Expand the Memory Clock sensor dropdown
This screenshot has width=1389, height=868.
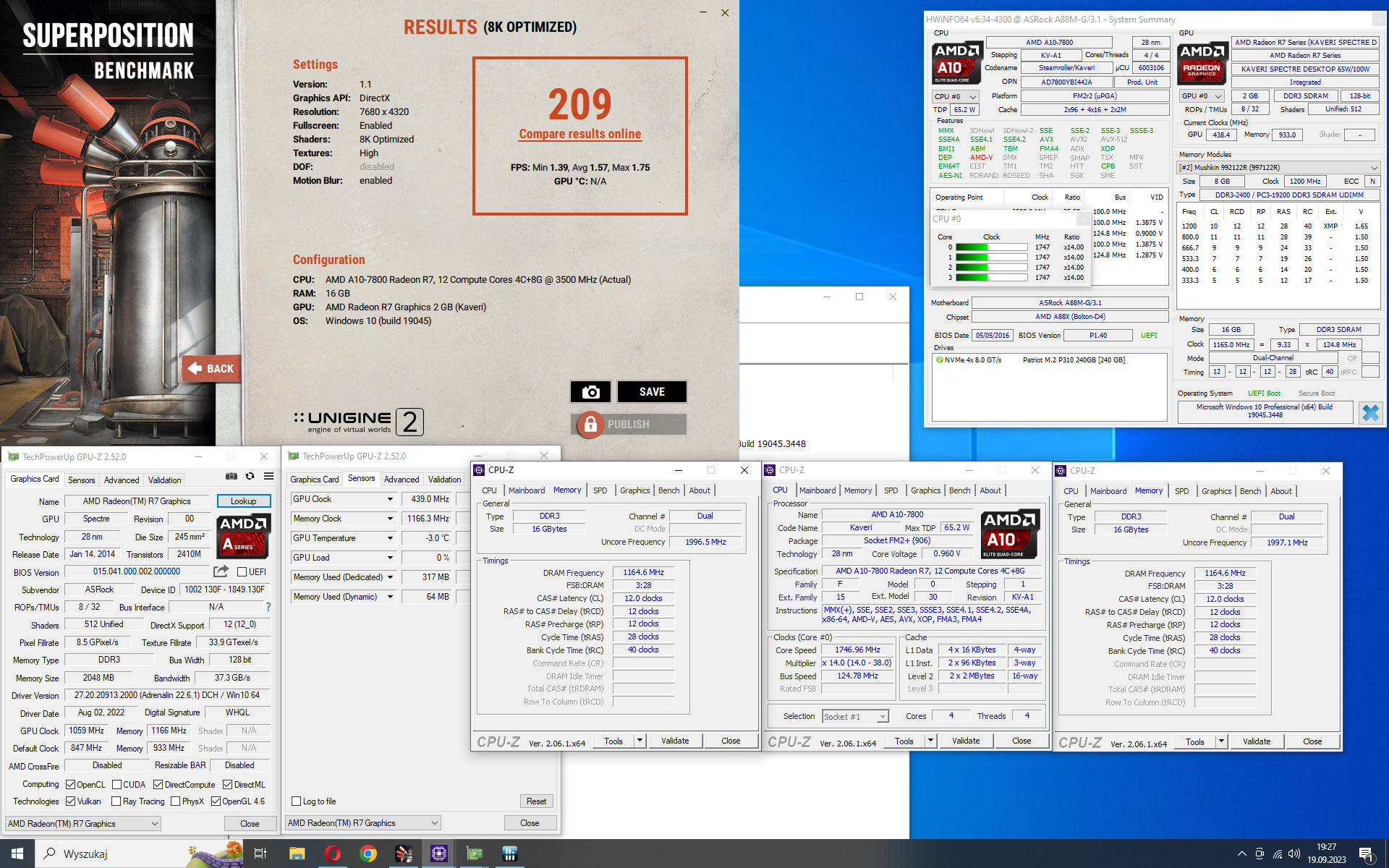click(x=390, y=519)
